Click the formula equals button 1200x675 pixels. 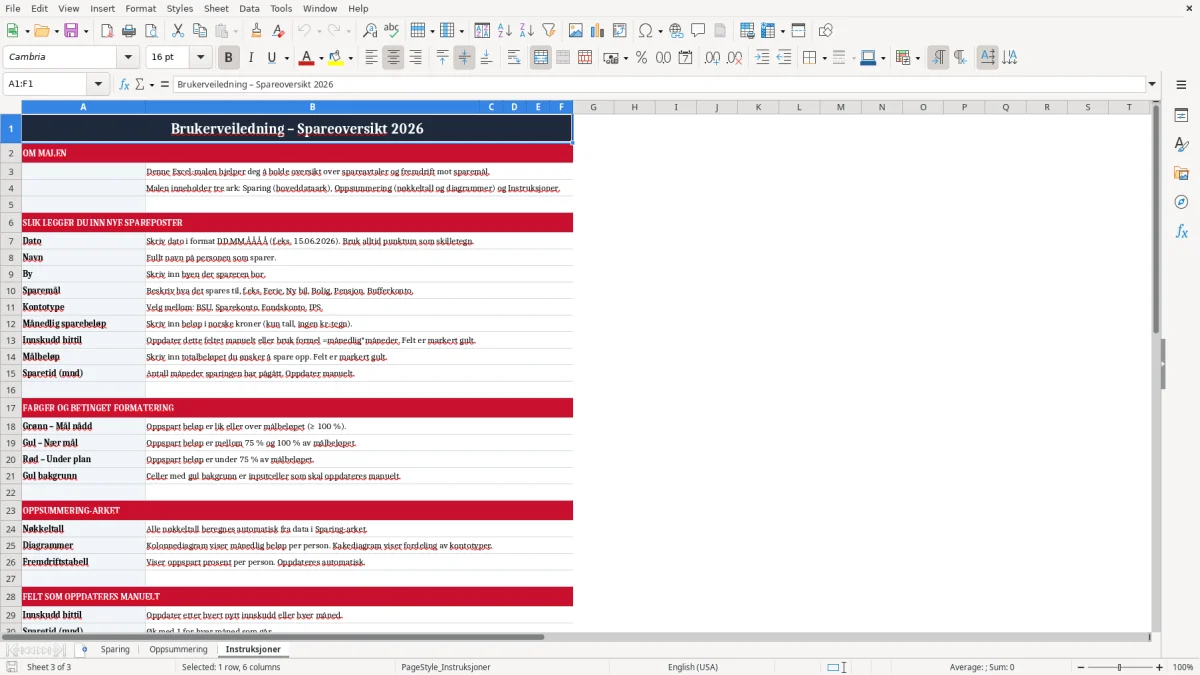point(165,84)
